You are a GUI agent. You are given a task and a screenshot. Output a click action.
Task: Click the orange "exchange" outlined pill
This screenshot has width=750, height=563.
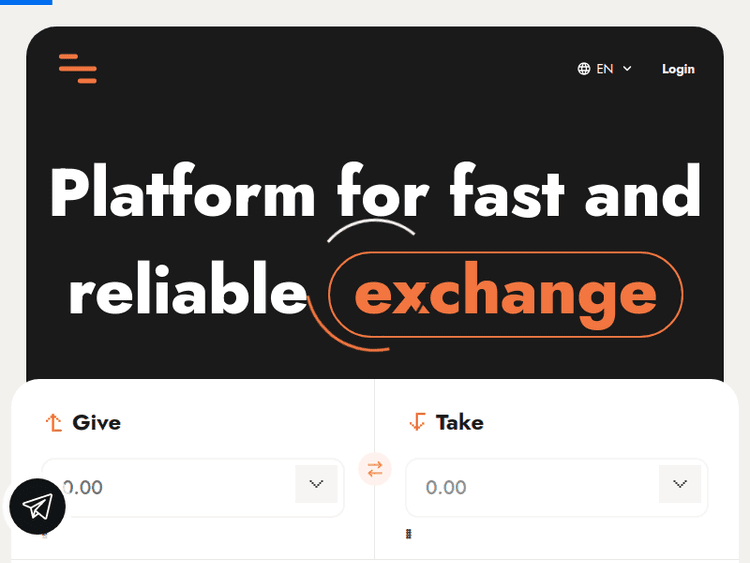tap(506, 294)
